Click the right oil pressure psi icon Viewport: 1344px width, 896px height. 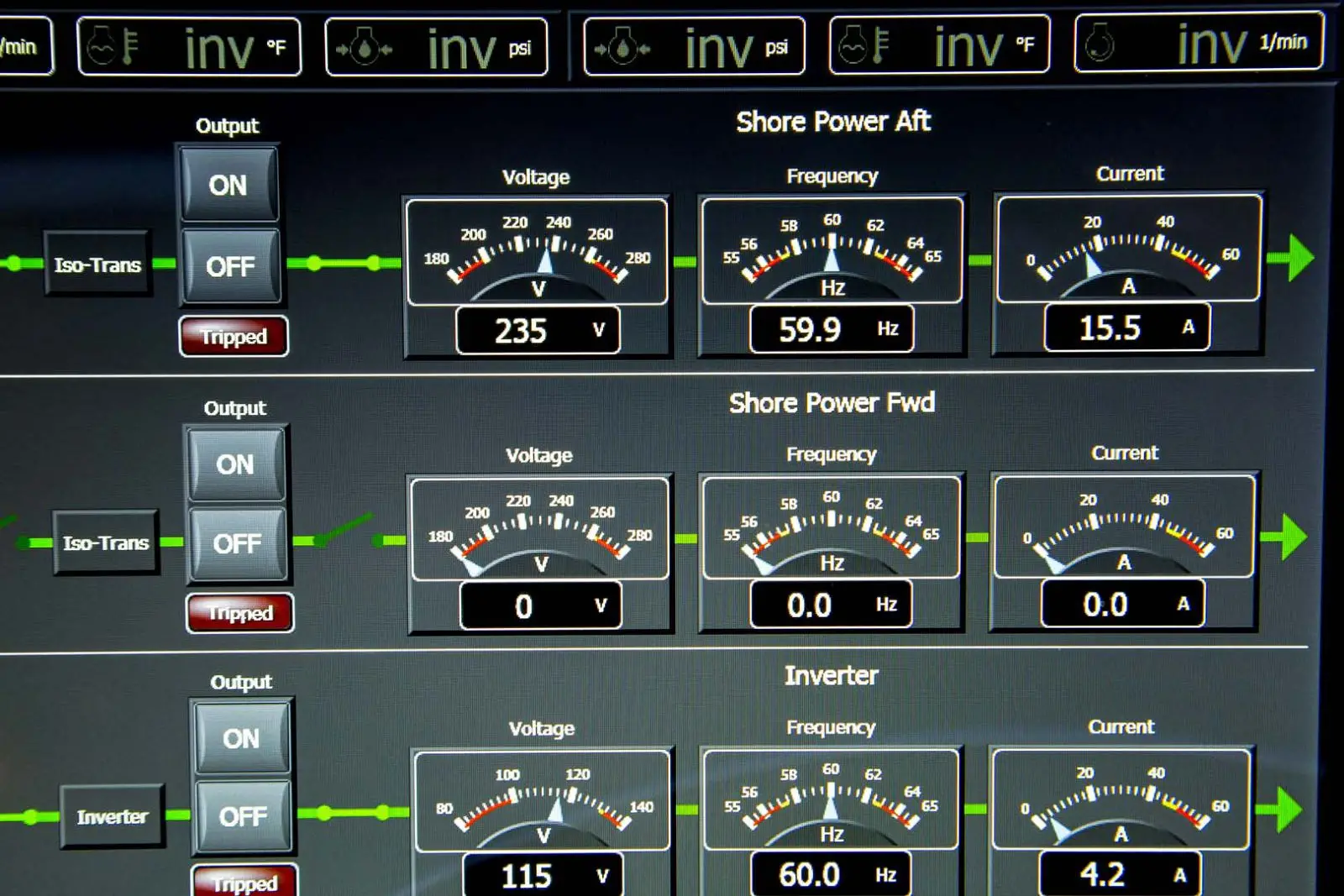tap(622, 48)
